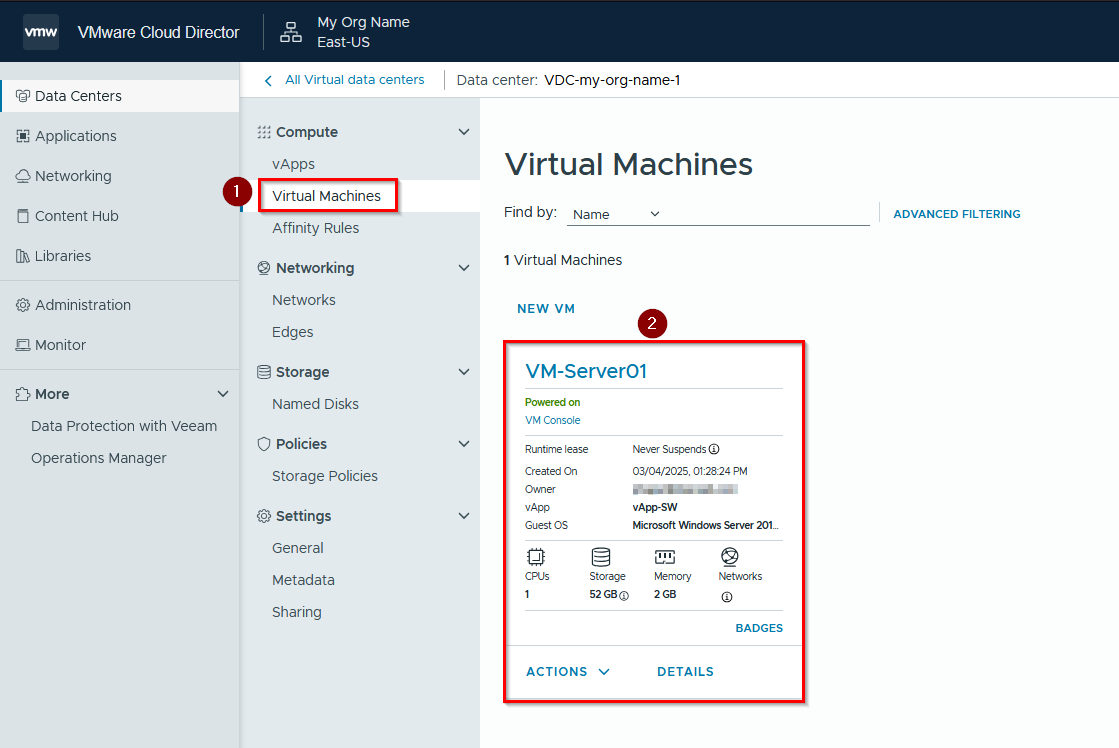Click the Applications icon in sidebar
Viewport: 1119px width, 748px height.
pyautogui.click(x=23, y=136)
